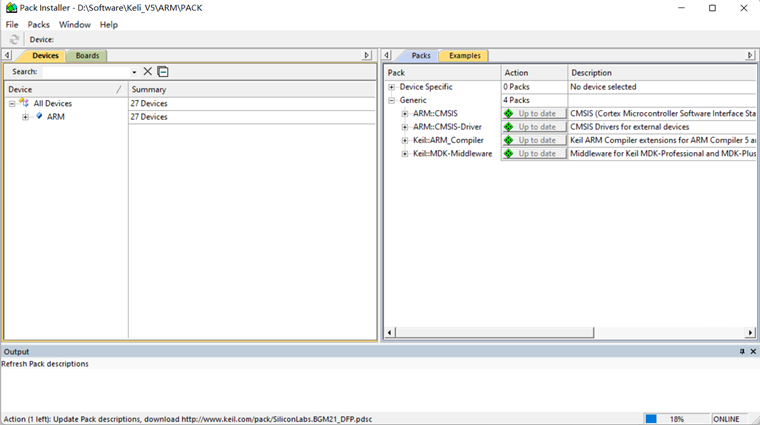This screenshot has height=425, width=760.
Task: Open the Search history dropdown arrow
Action: (x=134, y=72)
